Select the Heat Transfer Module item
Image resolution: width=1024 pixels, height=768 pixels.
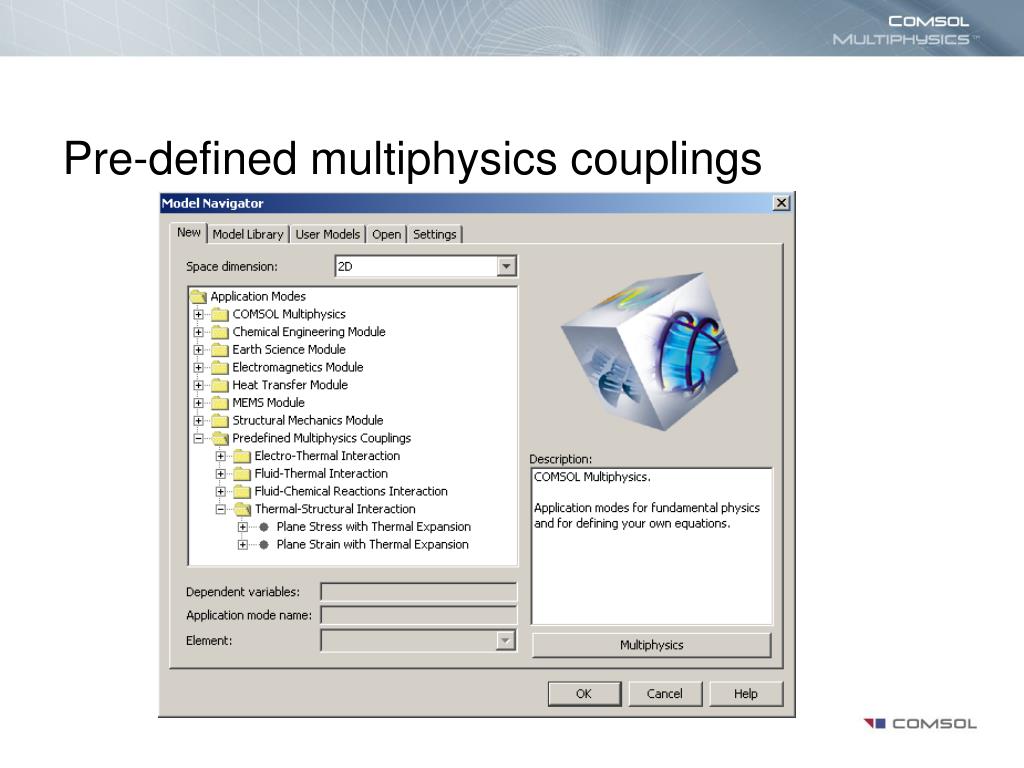tap(290, 385)
